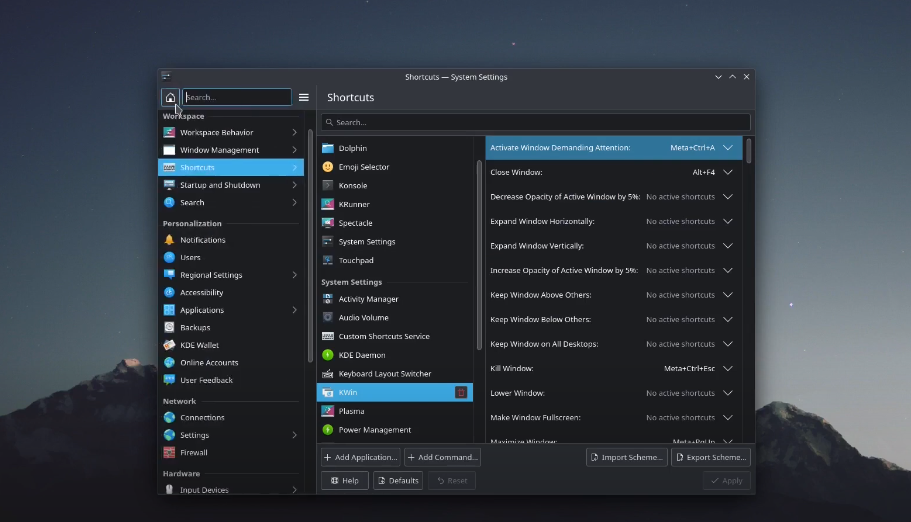Select the Emoji Selector icon entry

(x=328, y=167)
